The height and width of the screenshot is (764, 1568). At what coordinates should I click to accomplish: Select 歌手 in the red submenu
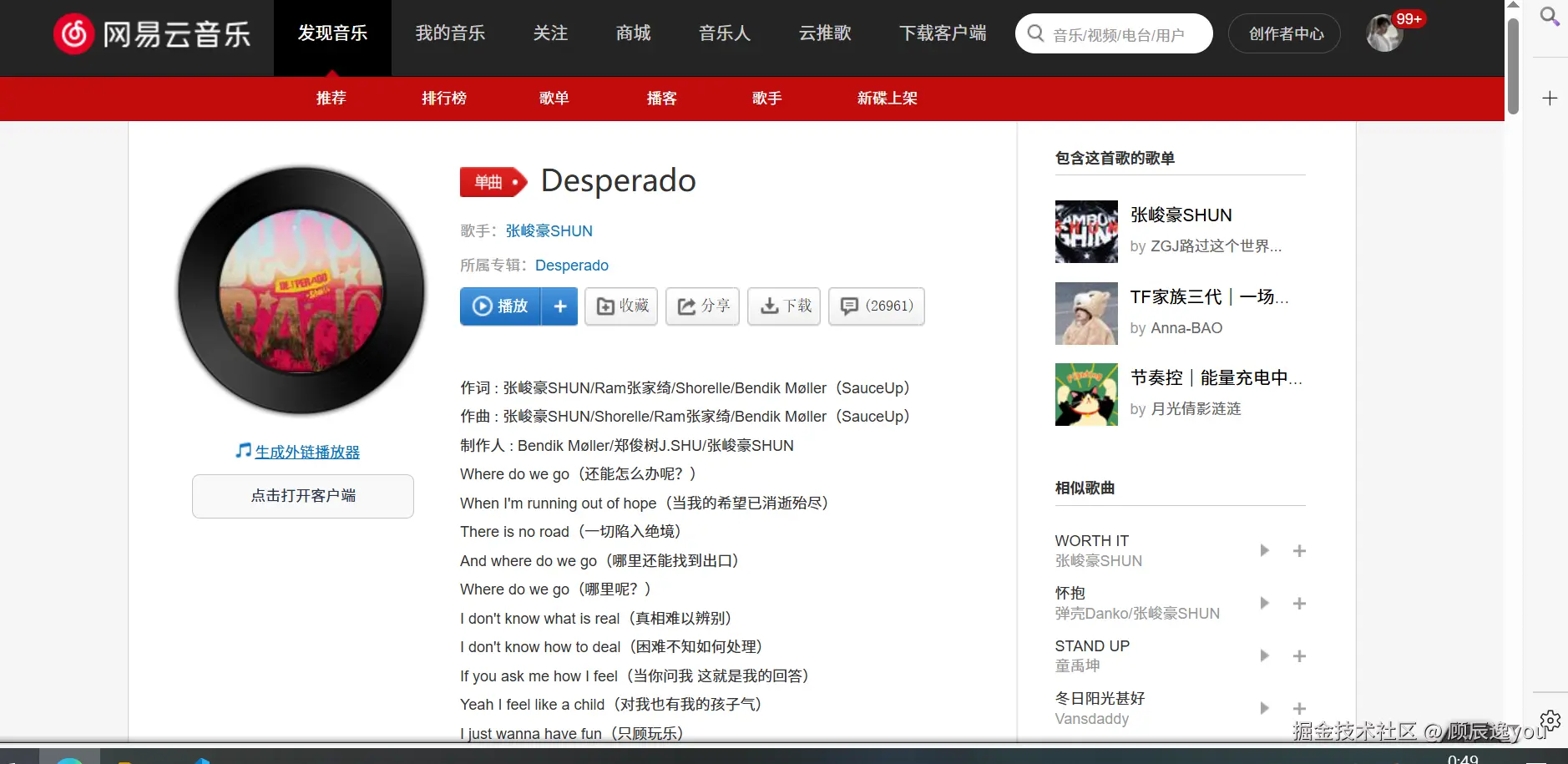(766, 99)
